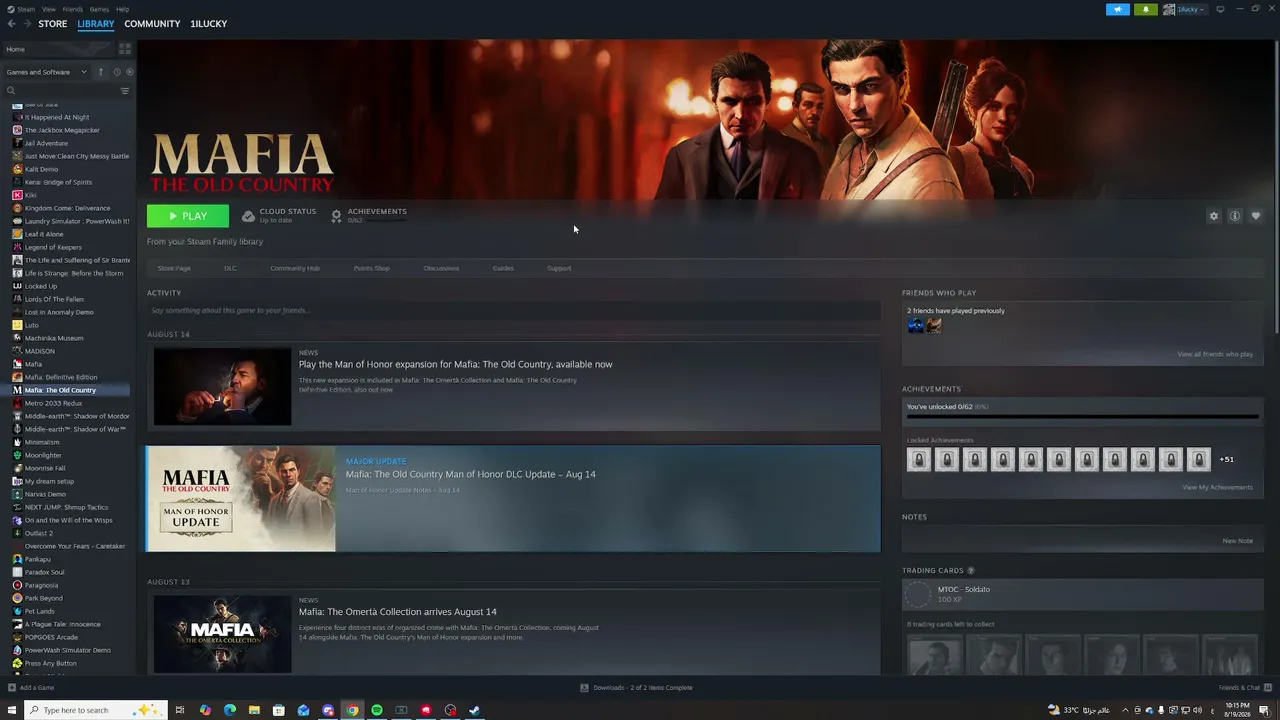Image resolution: width=1280 pixels, height=720 pixels.
Task: Open the Support link
Action: click(x=559, y=268)
